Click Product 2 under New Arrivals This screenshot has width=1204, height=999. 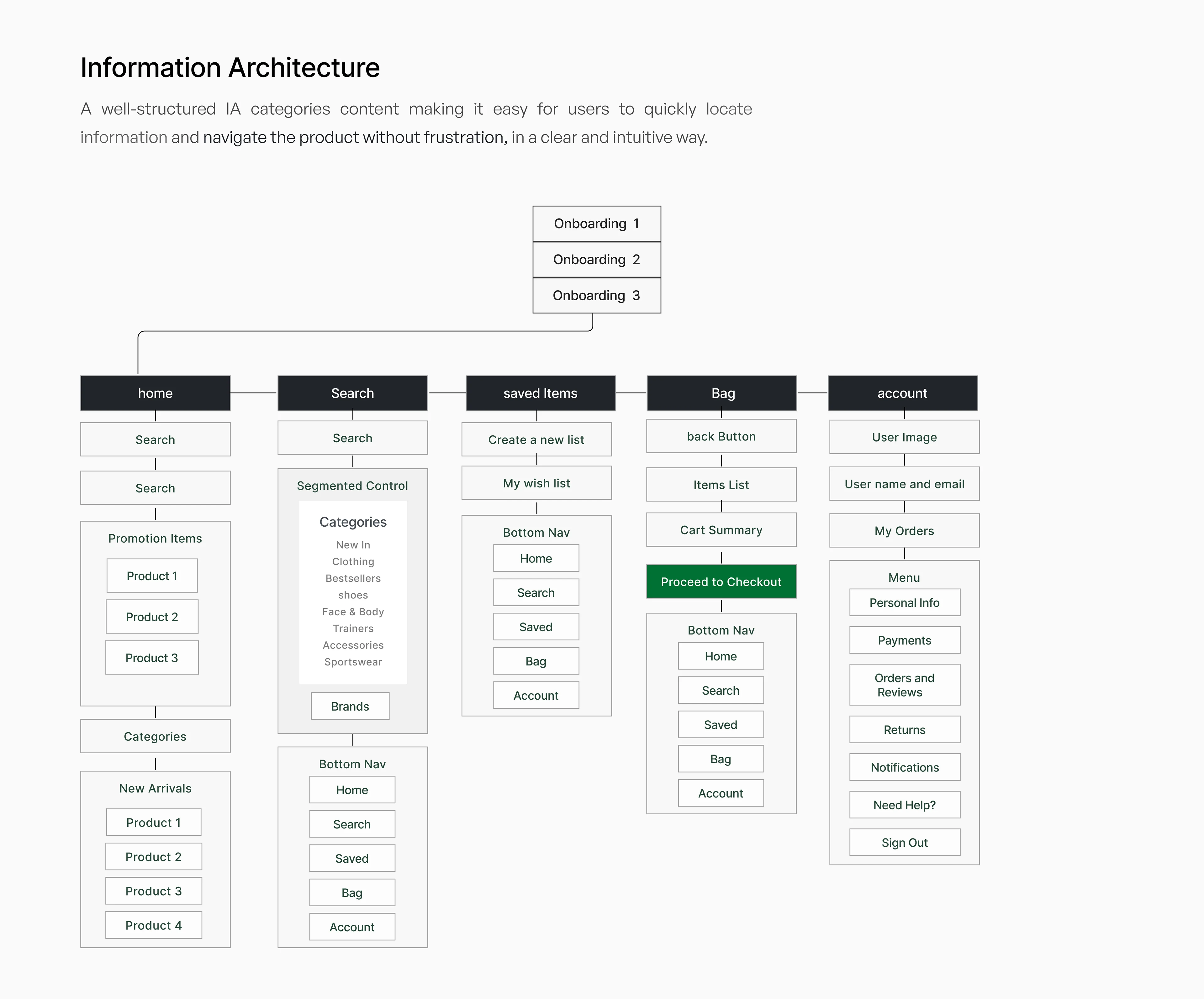(154, 857)
